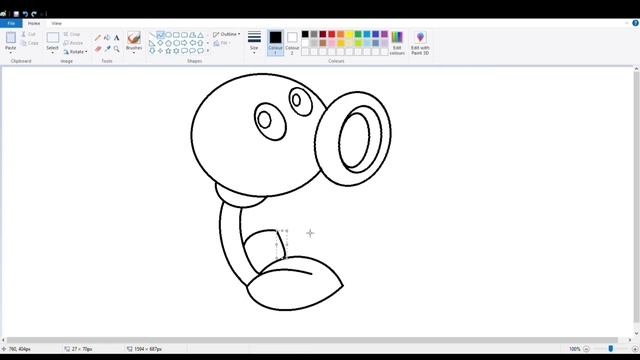Screen dimensions: 640x360
Task: Choose the Six-point star shape
Action: 176,51
